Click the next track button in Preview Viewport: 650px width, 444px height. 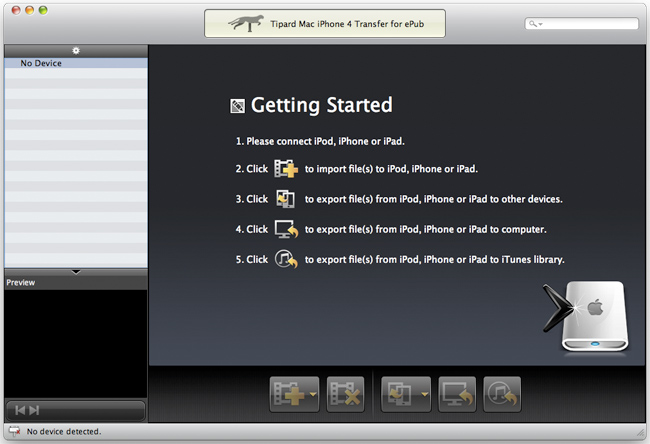34,410
